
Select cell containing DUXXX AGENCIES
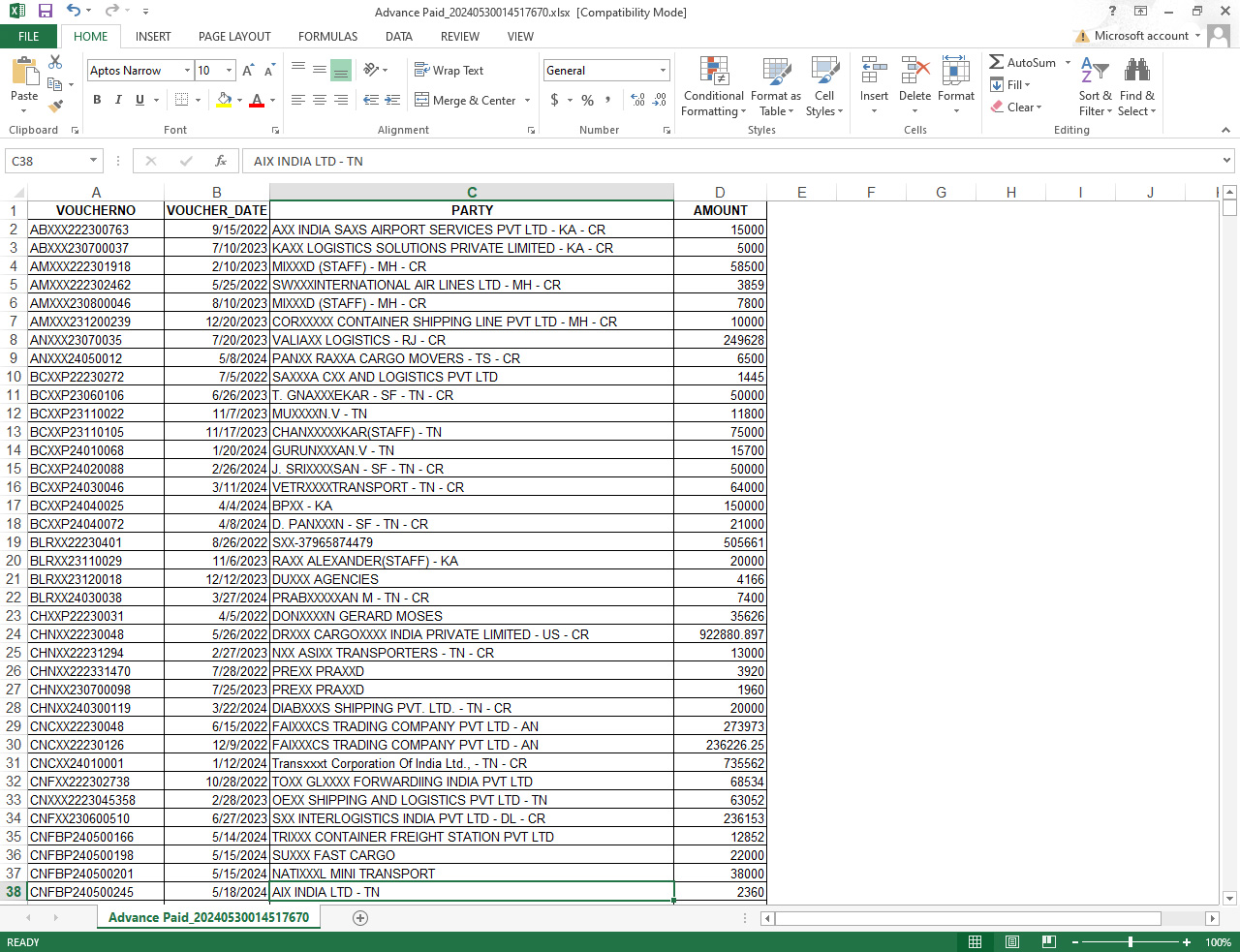coord(471,579)
